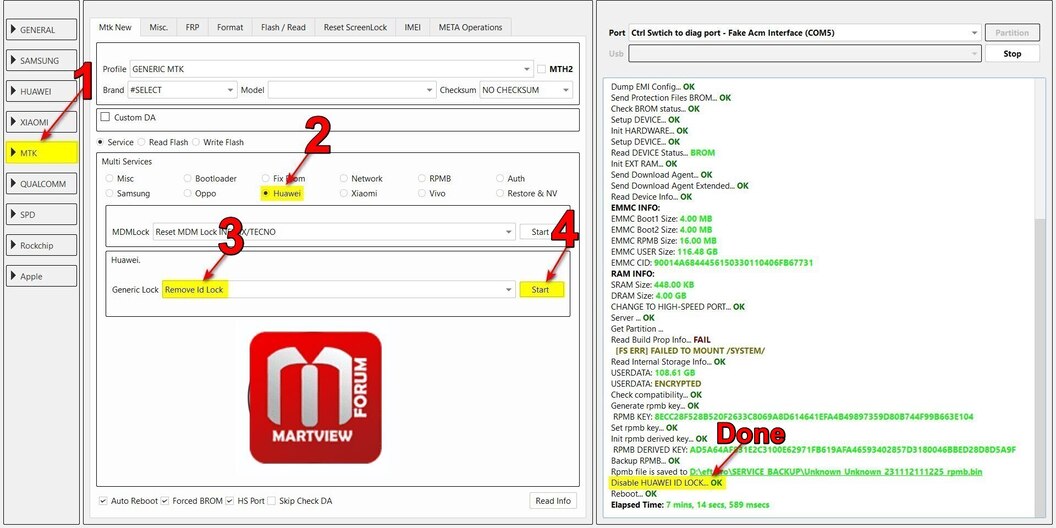
Task: Open the Checksum NO CHECKSUM dropdown
Action: tap(525, 90)
